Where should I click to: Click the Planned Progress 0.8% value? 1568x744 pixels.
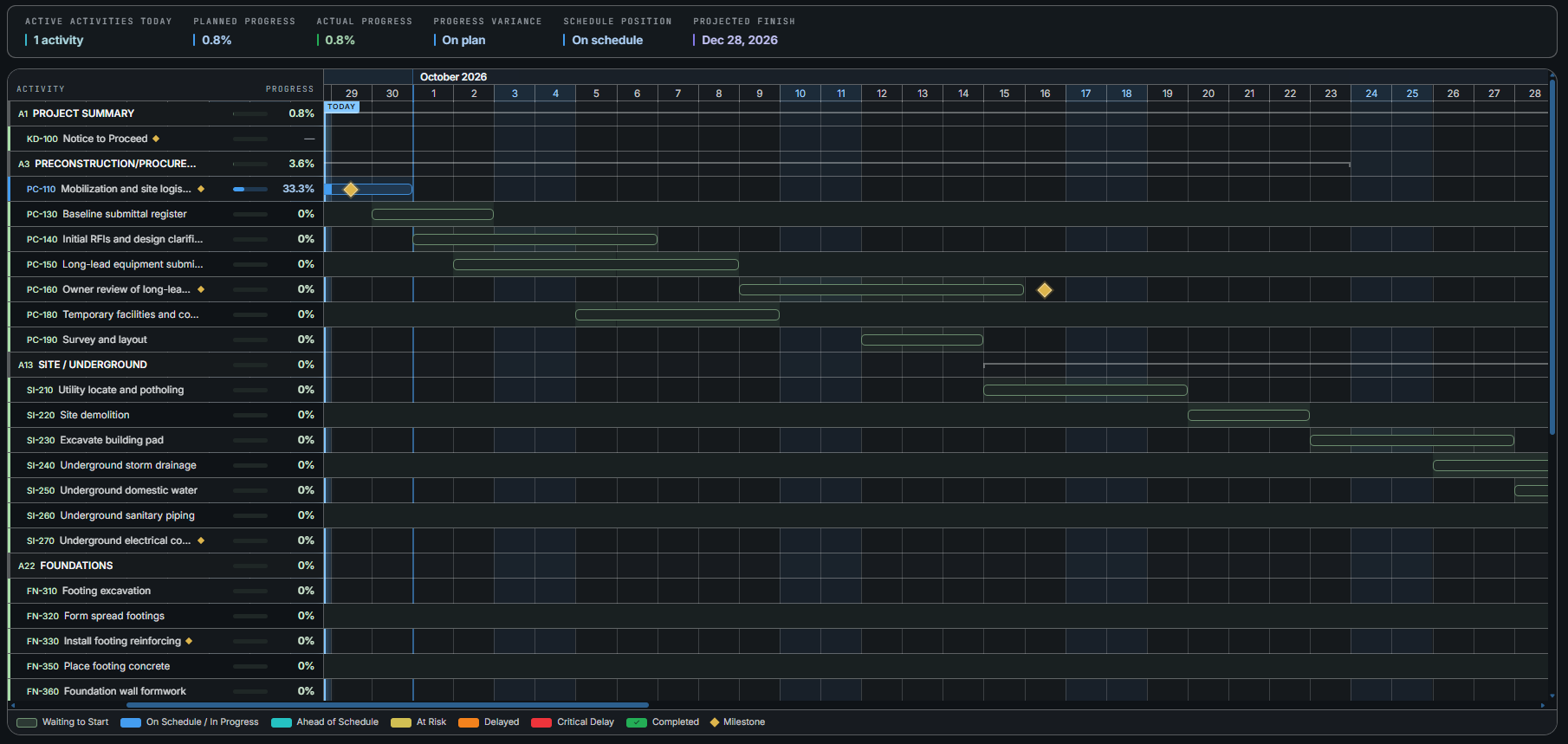pyautogui.click(x=217, y=40)
